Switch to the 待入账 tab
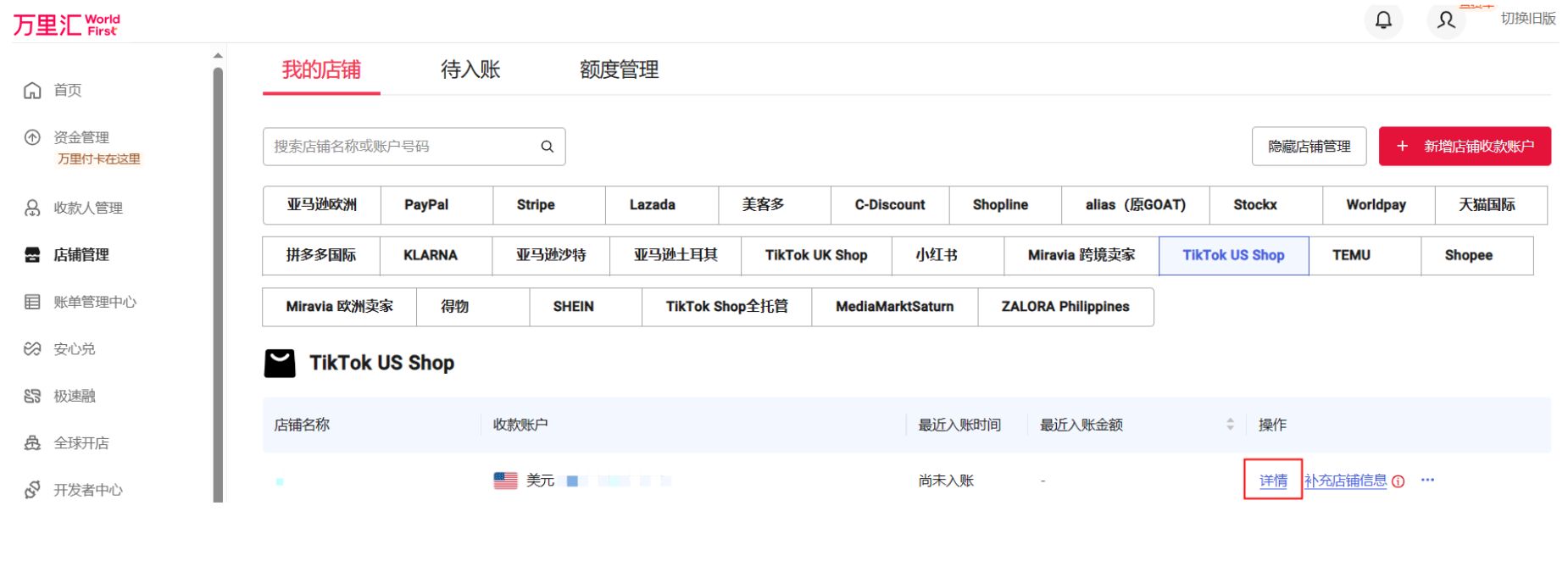Screen dimensions: 1568x567 click(x=470, y=69)
